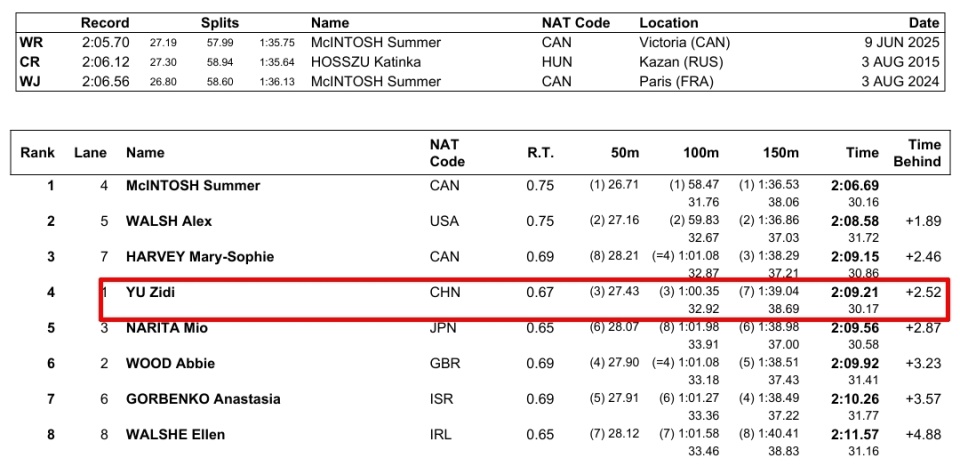The height and width of the screenshot is (474, 960).
Task: Select WALSHE Ellen in last row
Action: [x=175, y=435]
